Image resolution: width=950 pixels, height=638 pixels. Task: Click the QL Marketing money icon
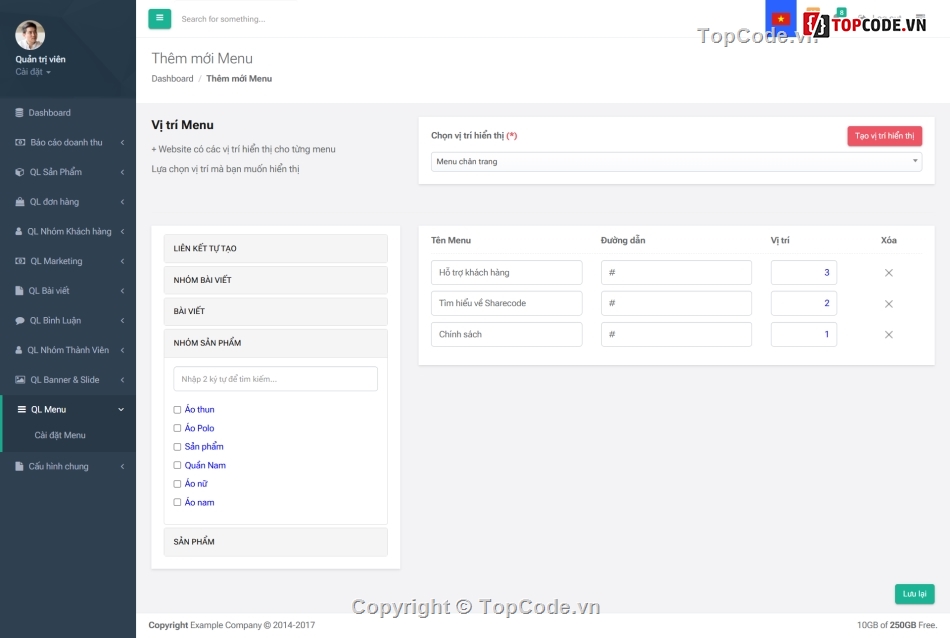pos(20,261)
